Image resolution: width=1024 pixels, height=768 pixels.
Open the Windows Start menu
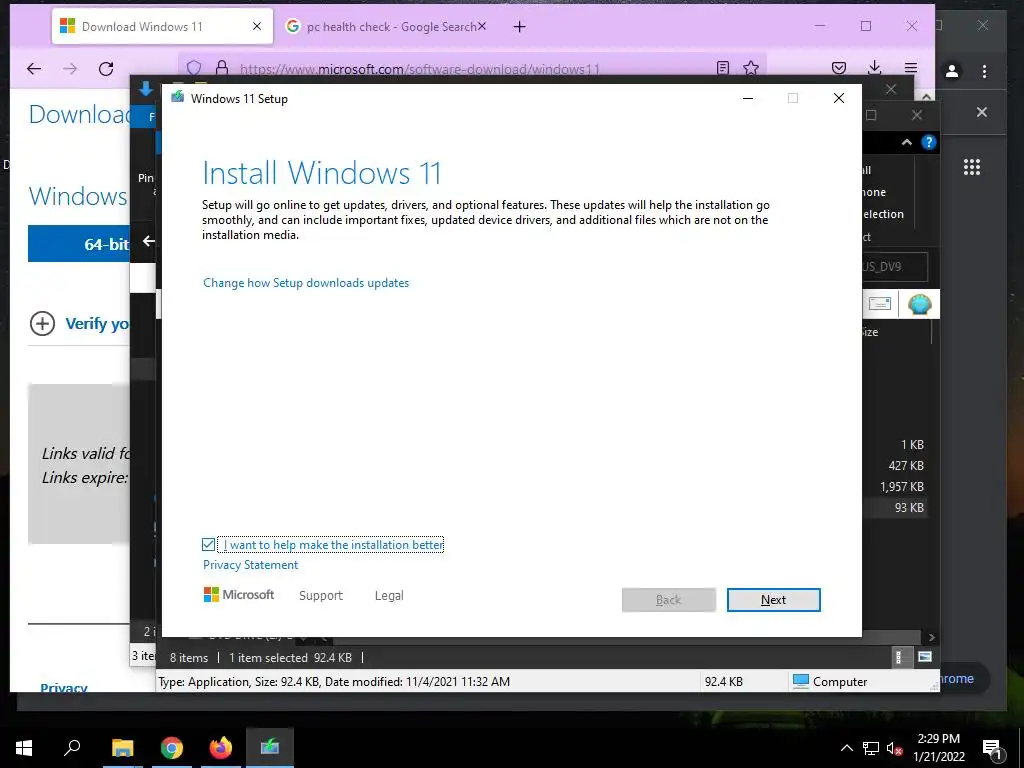click(24, 748)
